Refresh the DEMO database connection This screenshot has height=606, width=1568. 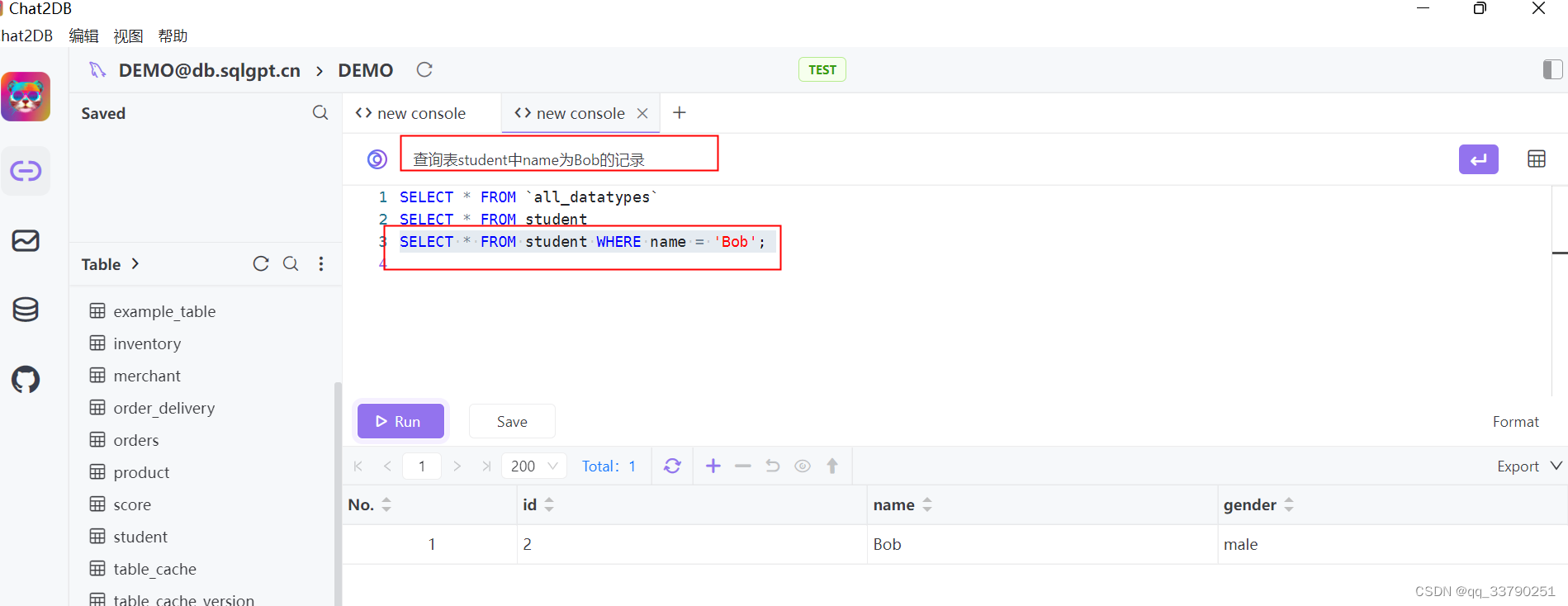pyautogui.click(x=424, y=69)
